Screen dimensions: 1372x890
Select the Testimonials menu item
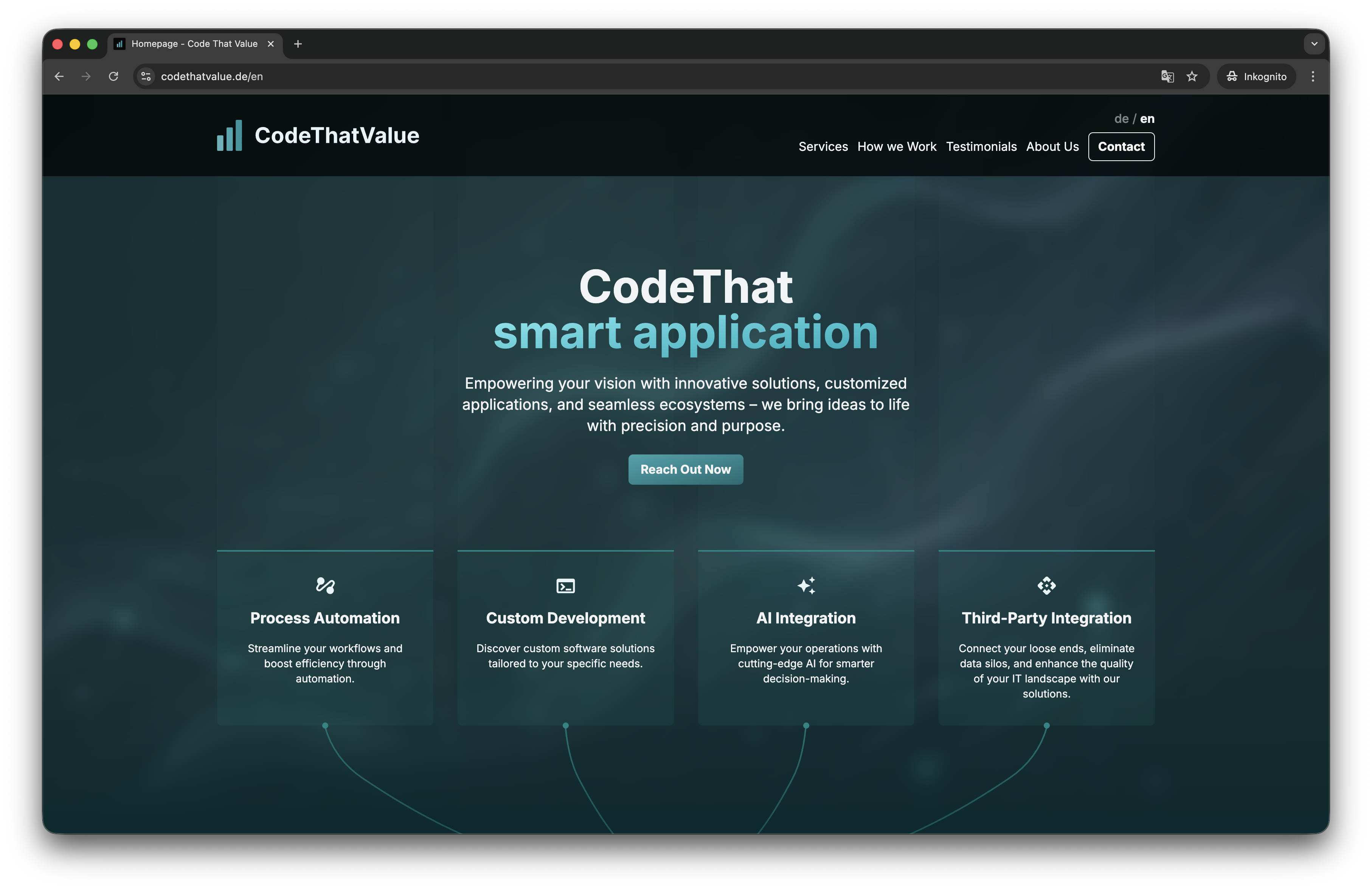pos(981,146)
